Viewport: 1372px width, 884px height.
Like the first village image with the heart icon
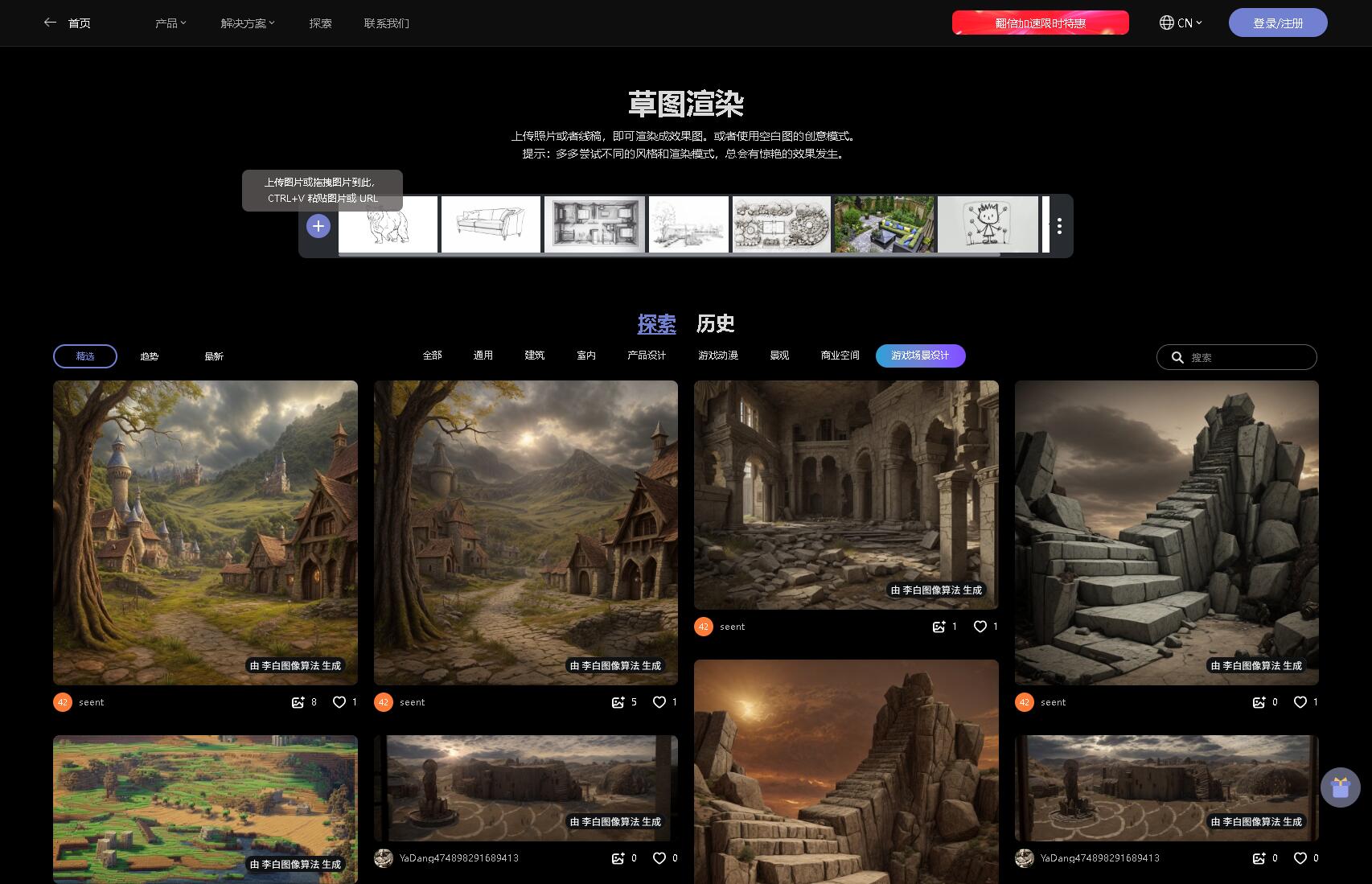[x=339, y=702]
